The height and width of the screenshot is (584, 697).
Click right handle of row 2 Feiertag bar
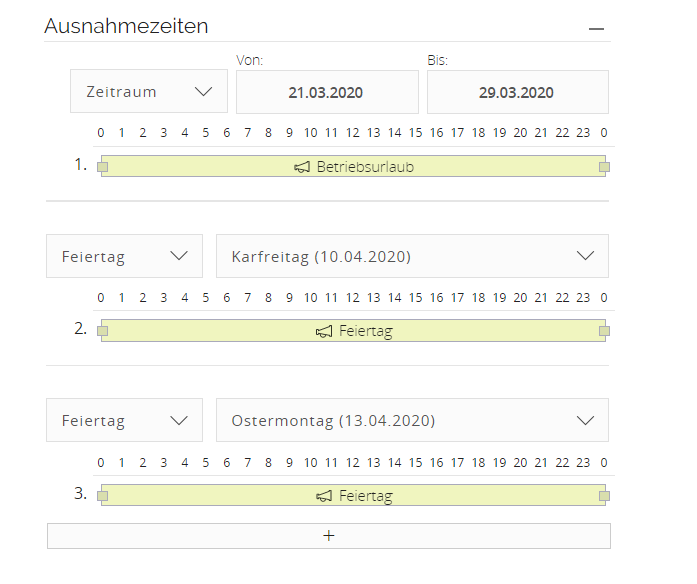point(604,331)
